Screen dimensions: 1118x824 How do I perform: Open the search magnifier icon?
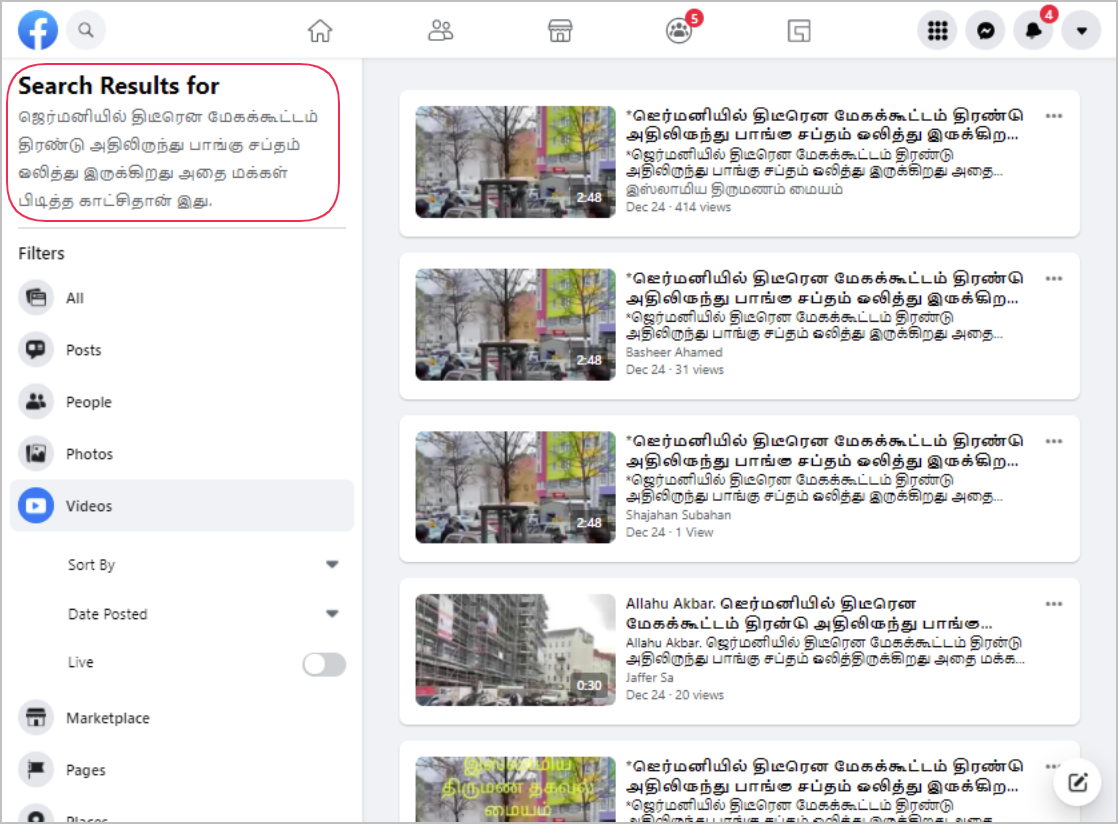(x=86, y=30)
